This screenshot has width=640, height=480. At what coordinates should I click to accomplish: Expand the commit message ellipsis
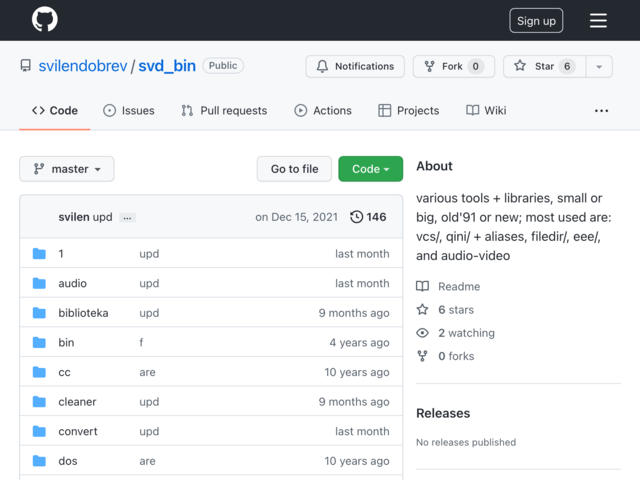tap(127, 218)
